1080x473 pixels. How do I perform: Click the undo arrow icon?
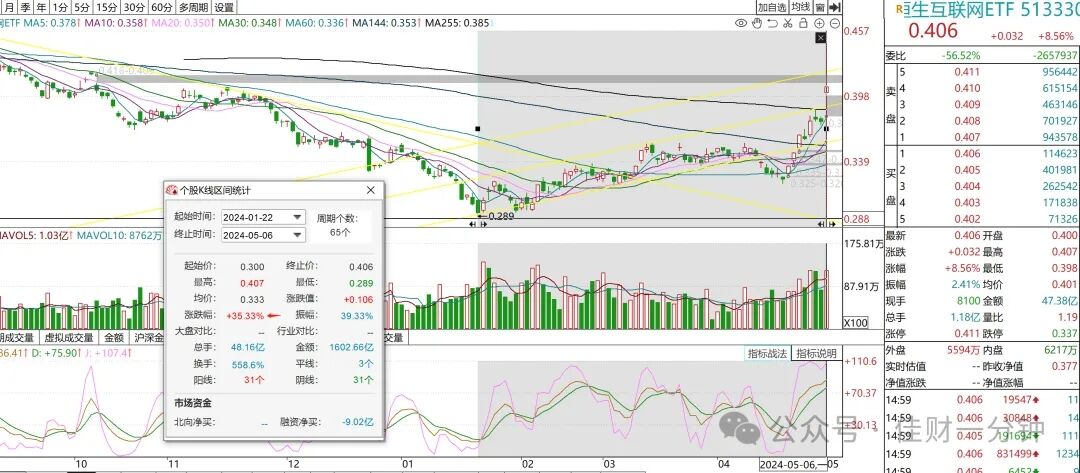point(772,23)
